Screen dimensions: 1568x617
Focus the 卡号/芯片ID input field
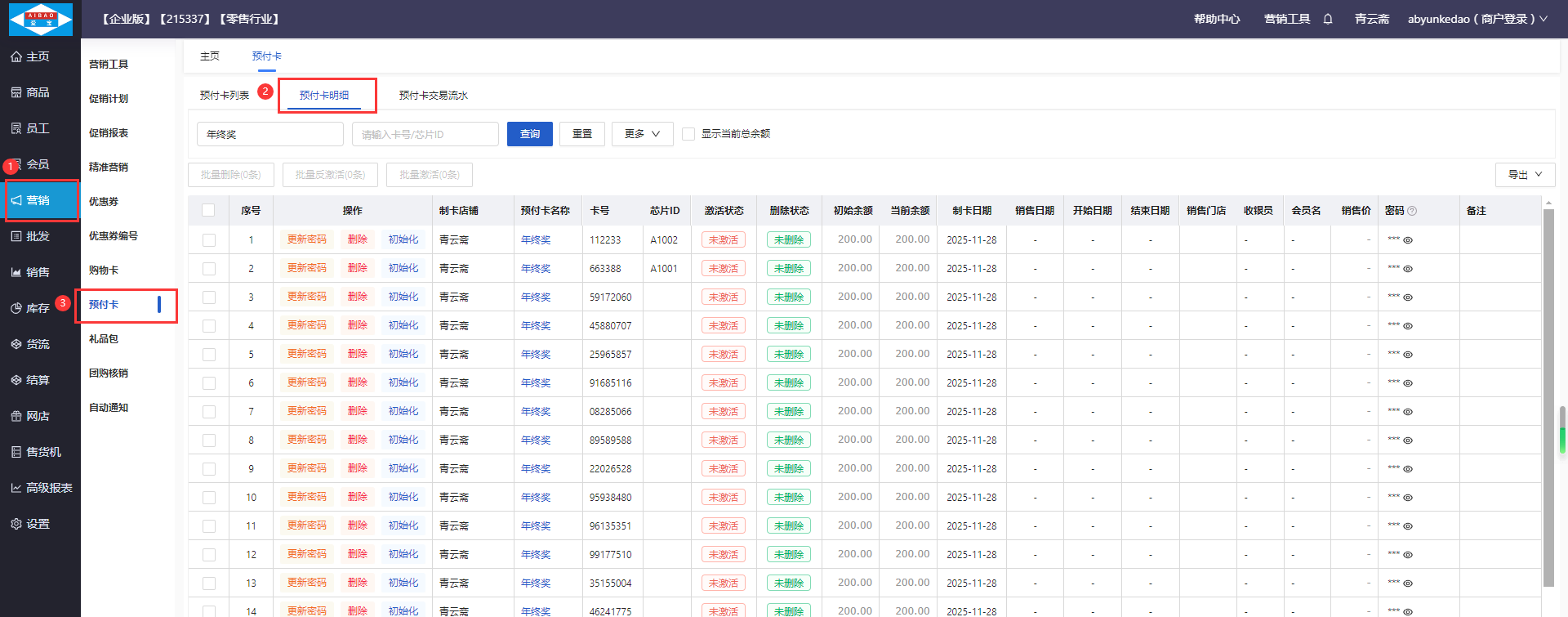[x=425, y=134]
